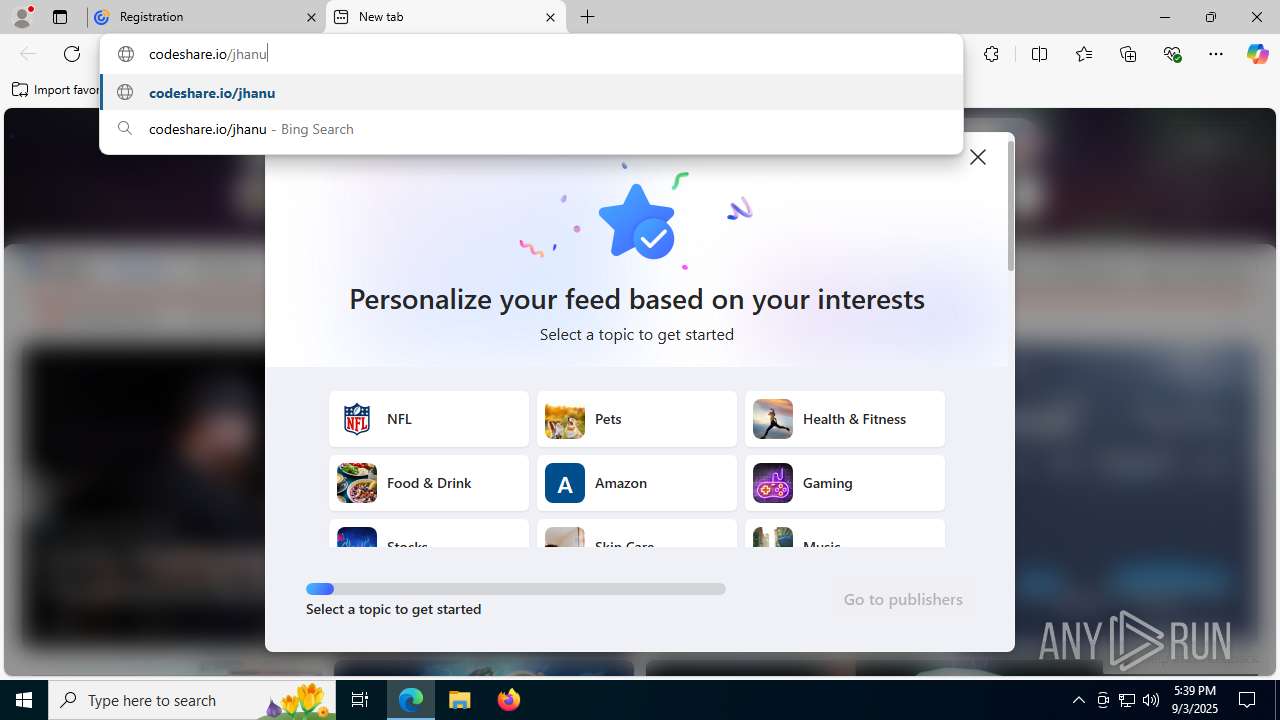Close the New tab tab
Screen dimensions: 1280x720
551,17
